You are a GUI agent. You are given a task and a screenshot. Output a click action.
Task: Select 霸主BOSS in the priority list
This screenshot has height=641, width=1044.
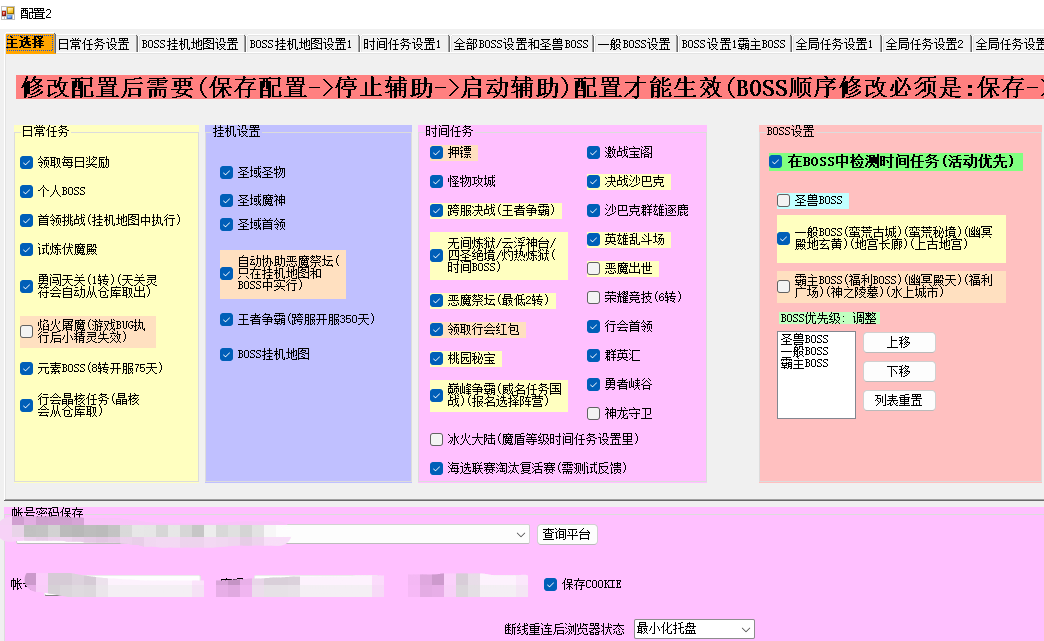click(805, 363)
